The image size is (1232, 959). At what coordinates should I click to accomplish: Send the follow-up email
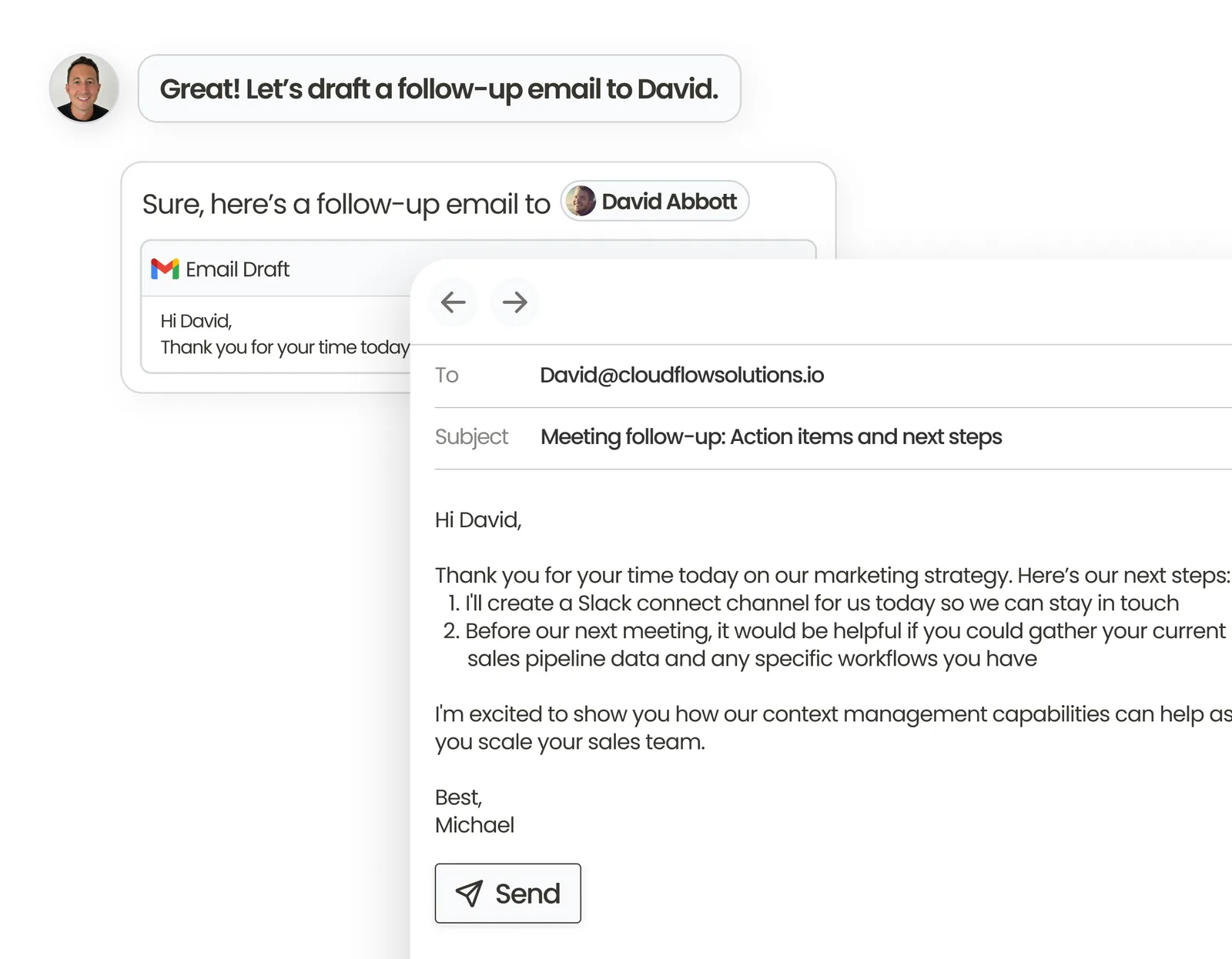pyautogui.click(x=507, y=893)
